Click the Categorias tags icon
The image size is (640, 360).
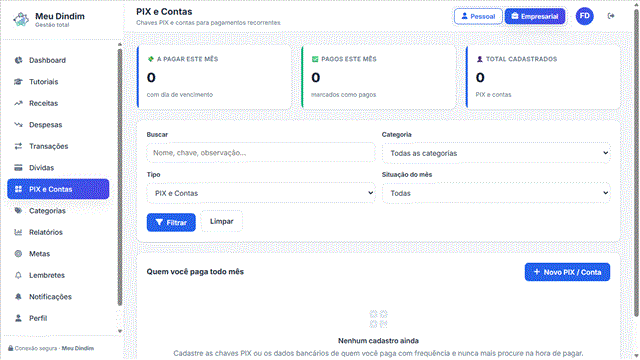tap(18, 211)
